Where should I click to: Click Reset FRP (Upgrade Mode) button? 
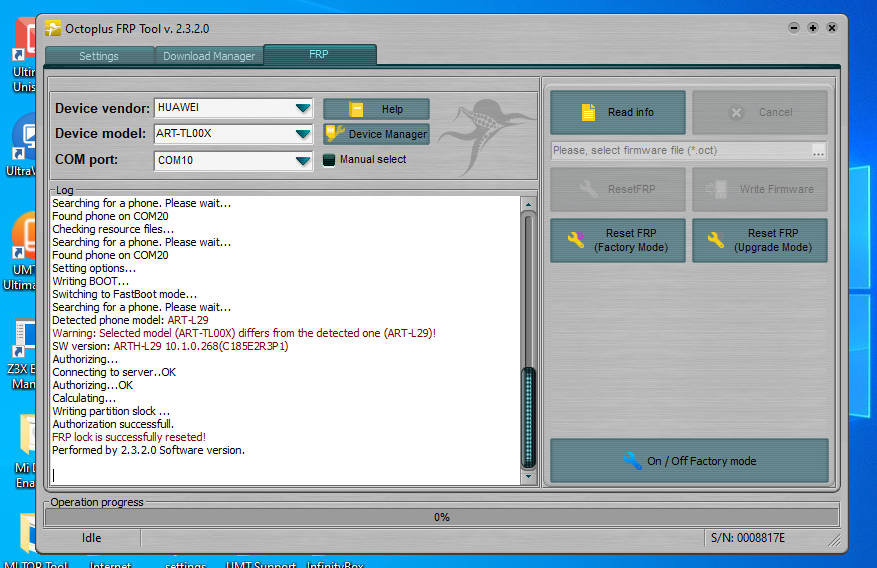(x=759, y=240)
